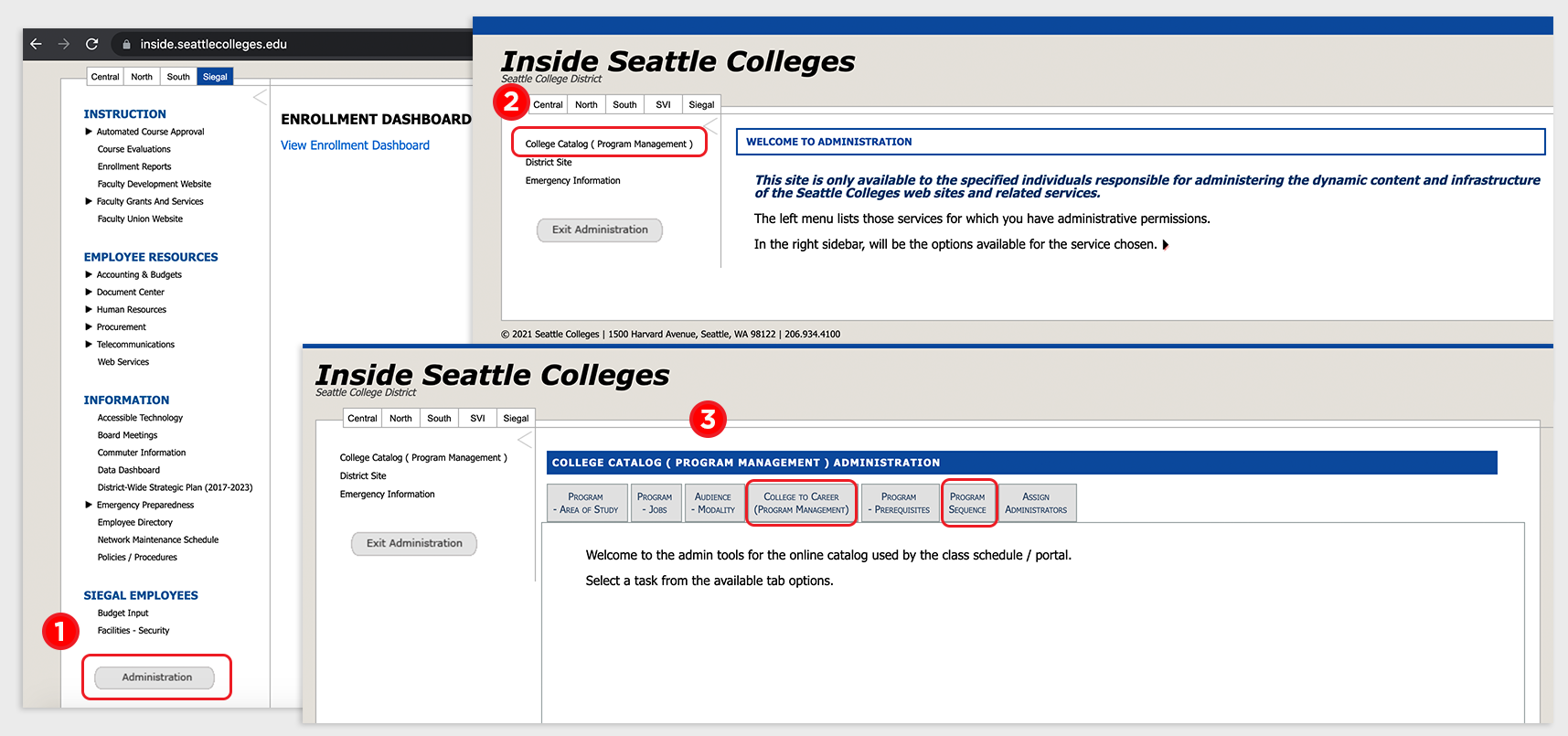Reload the page with the refresh icon
1568x736 pixels.
pyautogui.click(x=91, y=44)
